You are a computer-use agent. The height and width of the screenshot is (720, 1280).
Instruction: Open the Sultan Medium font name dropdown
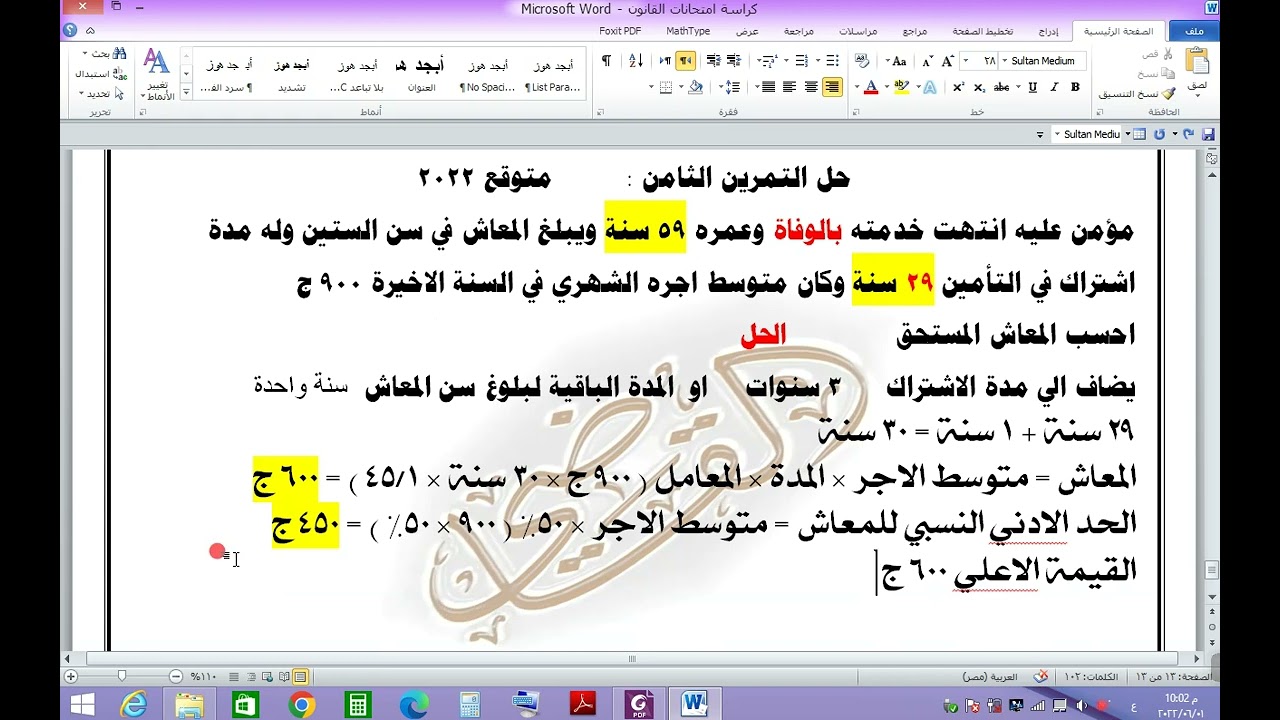coord(1005,61)
